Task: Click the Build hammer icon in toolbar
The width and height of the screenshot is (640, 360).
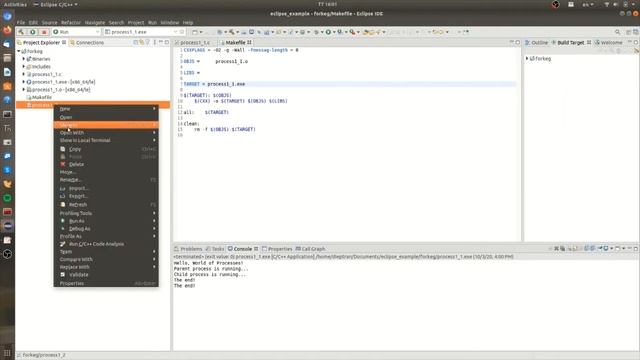Action: [21, 32]
